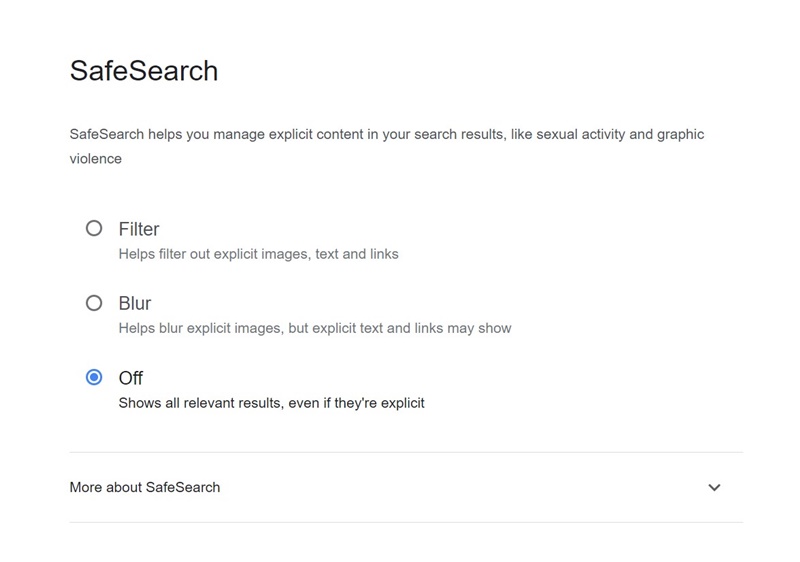Image resolution: width=800 pixels, height=562 pixels.
Task: Click the SafeSearch intro paragraph's first line
Action: (387, 134)
